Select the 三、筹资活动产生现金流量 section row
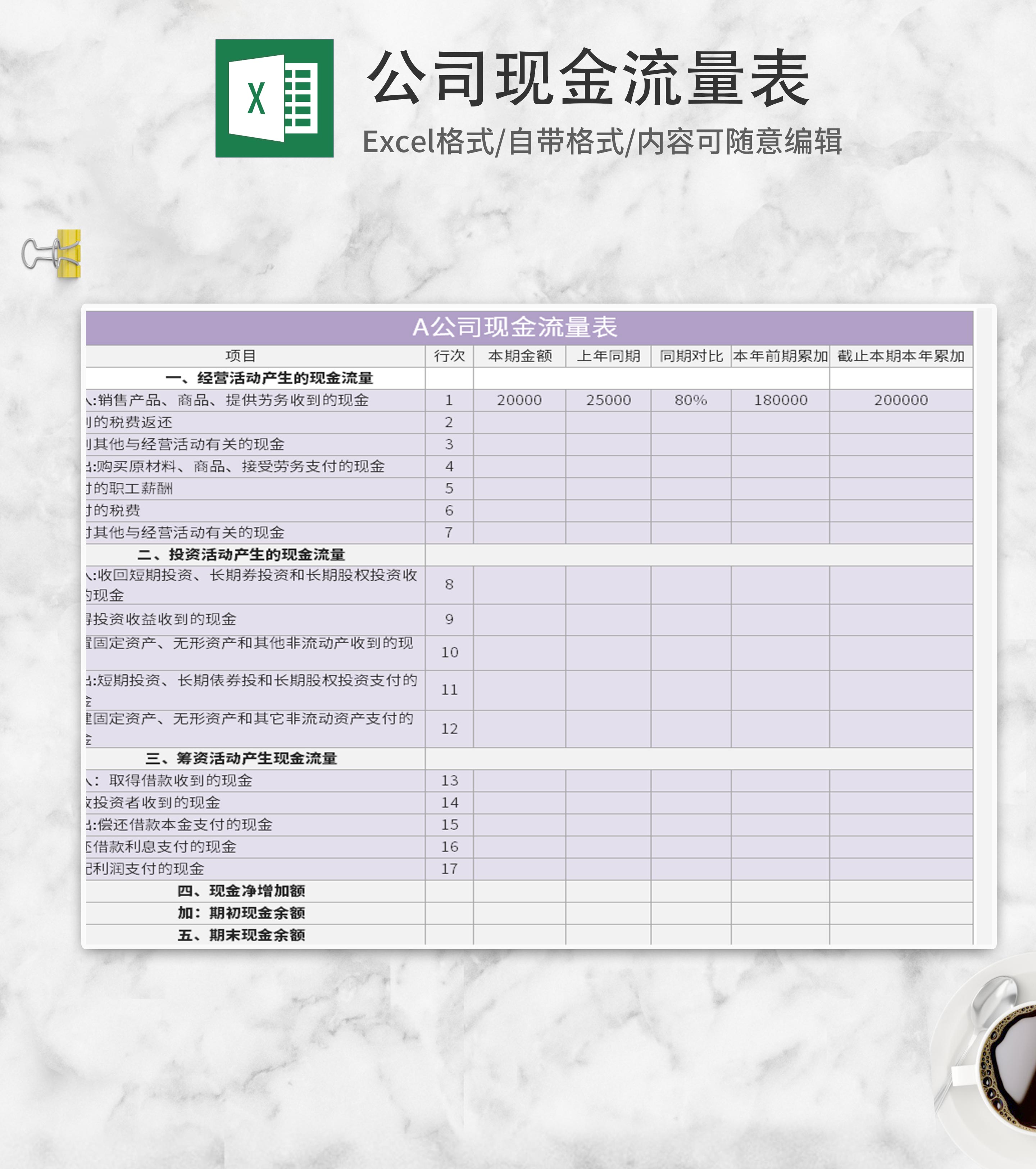Viewport: 1036px width, 1169px height. tap(241, 758)
